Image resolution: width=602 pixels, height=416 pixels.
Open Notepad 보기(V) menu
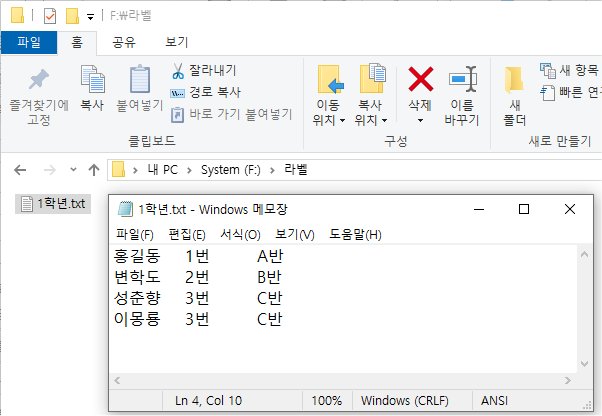point(295,234)
